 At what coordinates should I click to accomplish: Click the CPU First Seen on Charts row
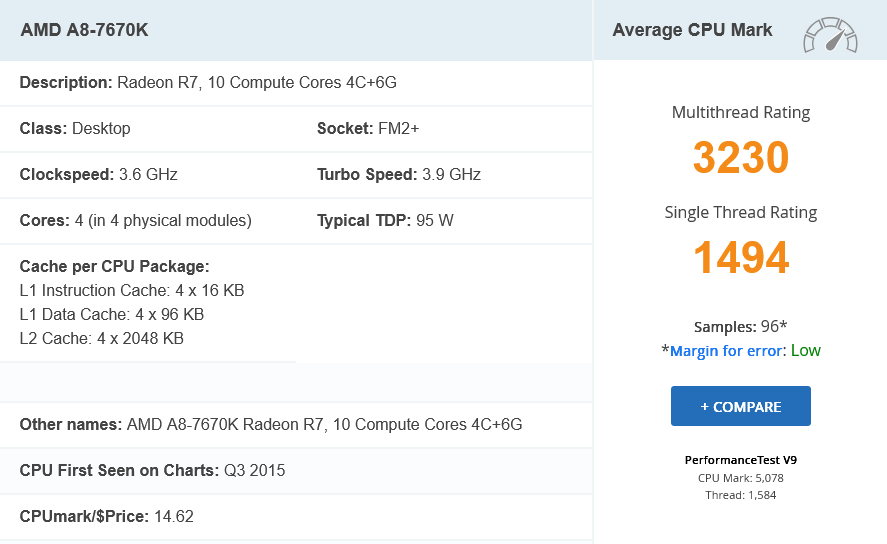[x=152, y=471]
